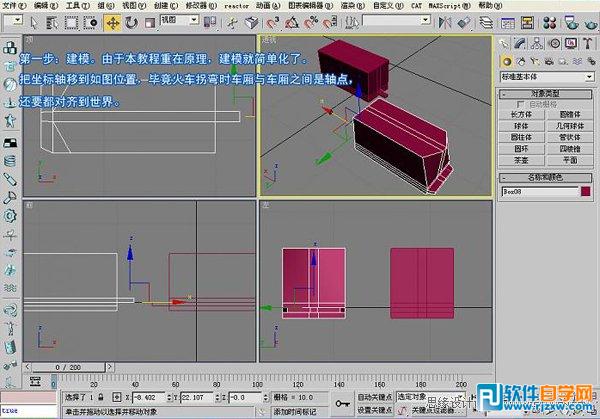Open the Hierarchy panel tab
The image size is (600, 419).
pyautogui.click(x=538, y=43)
